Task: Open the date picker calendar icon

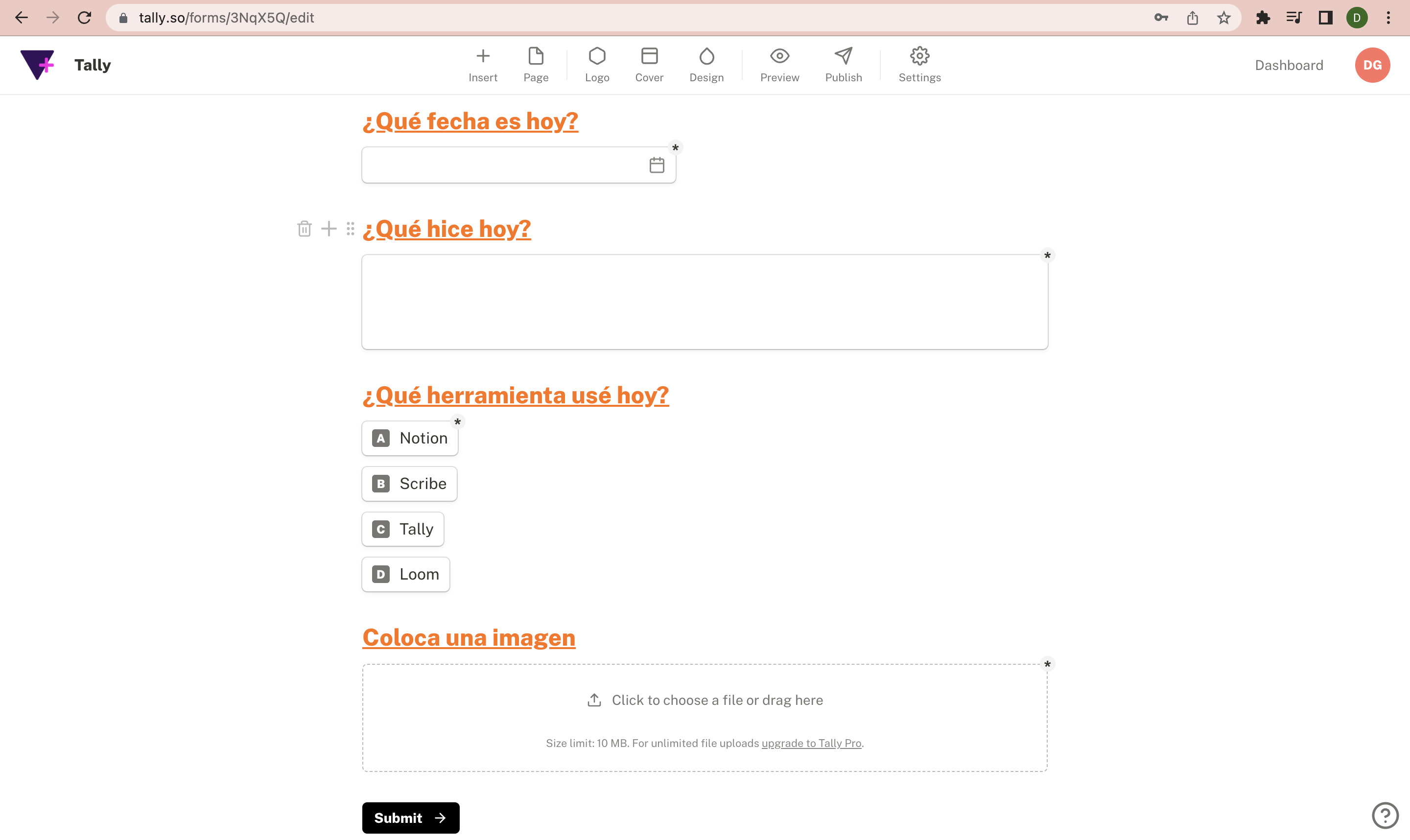Action: (657, 165)
